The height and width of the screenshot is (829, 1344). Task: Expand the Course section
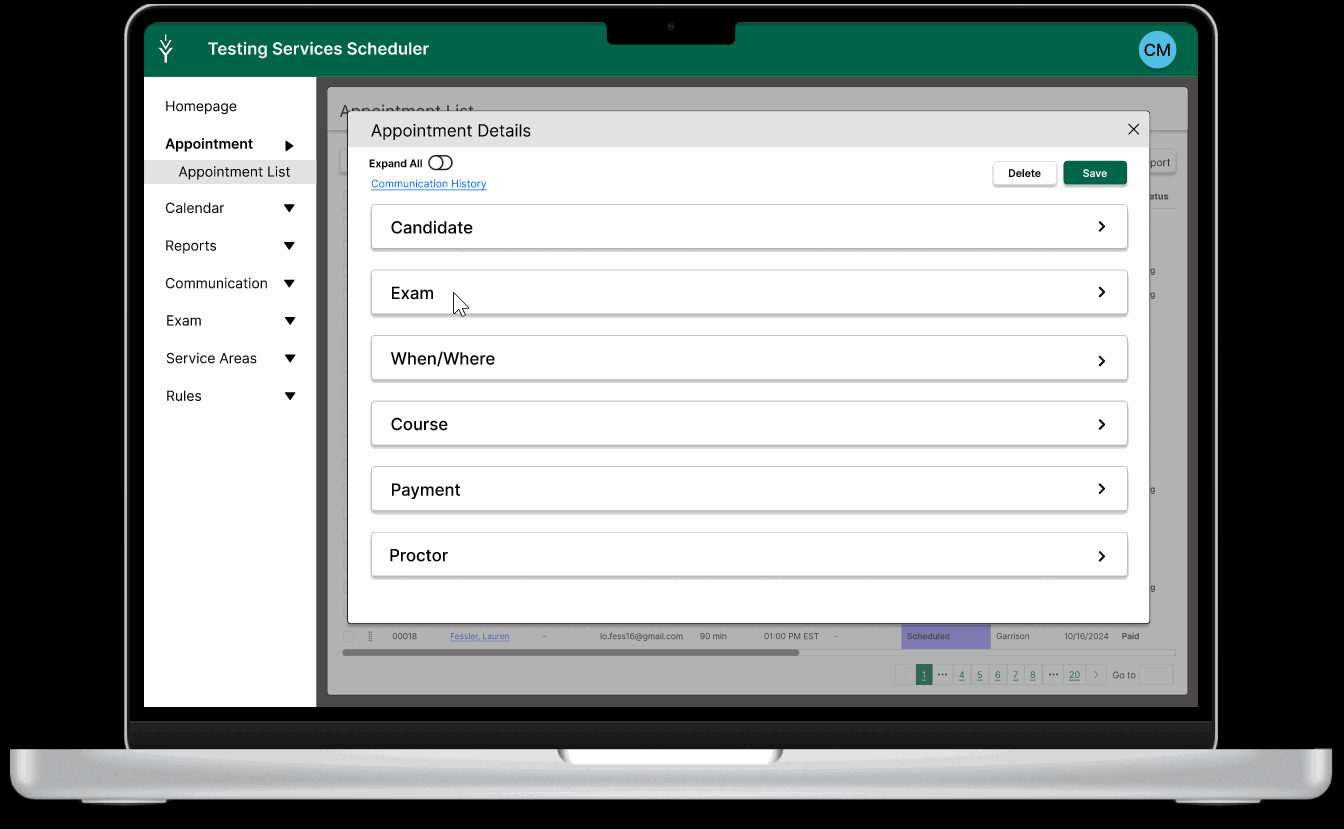(749, 424)
